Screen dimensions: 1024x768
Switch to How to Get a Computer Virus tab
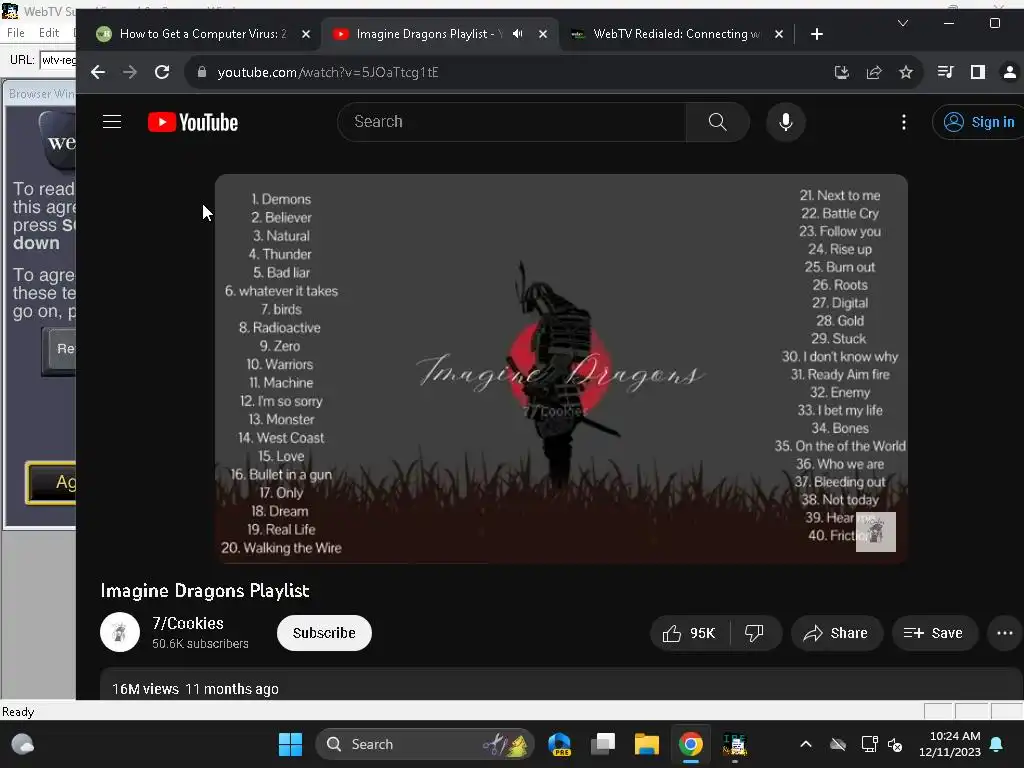[202, 34]
